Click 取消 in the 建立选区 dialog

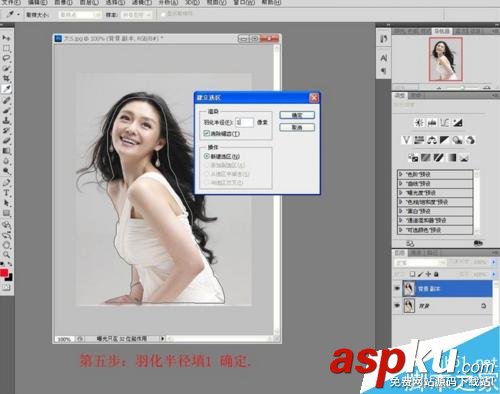coord(297,127)
